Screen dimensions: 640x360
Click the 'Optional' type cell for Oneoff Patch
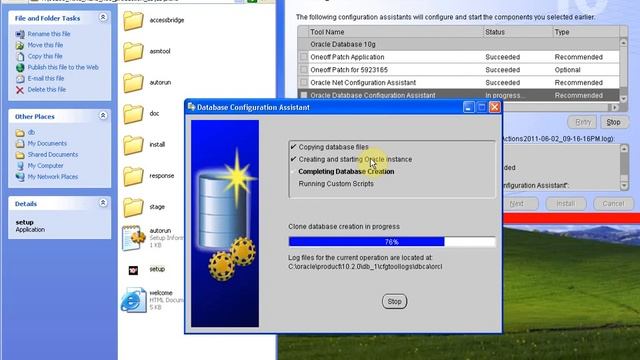[x=567, y=70]
